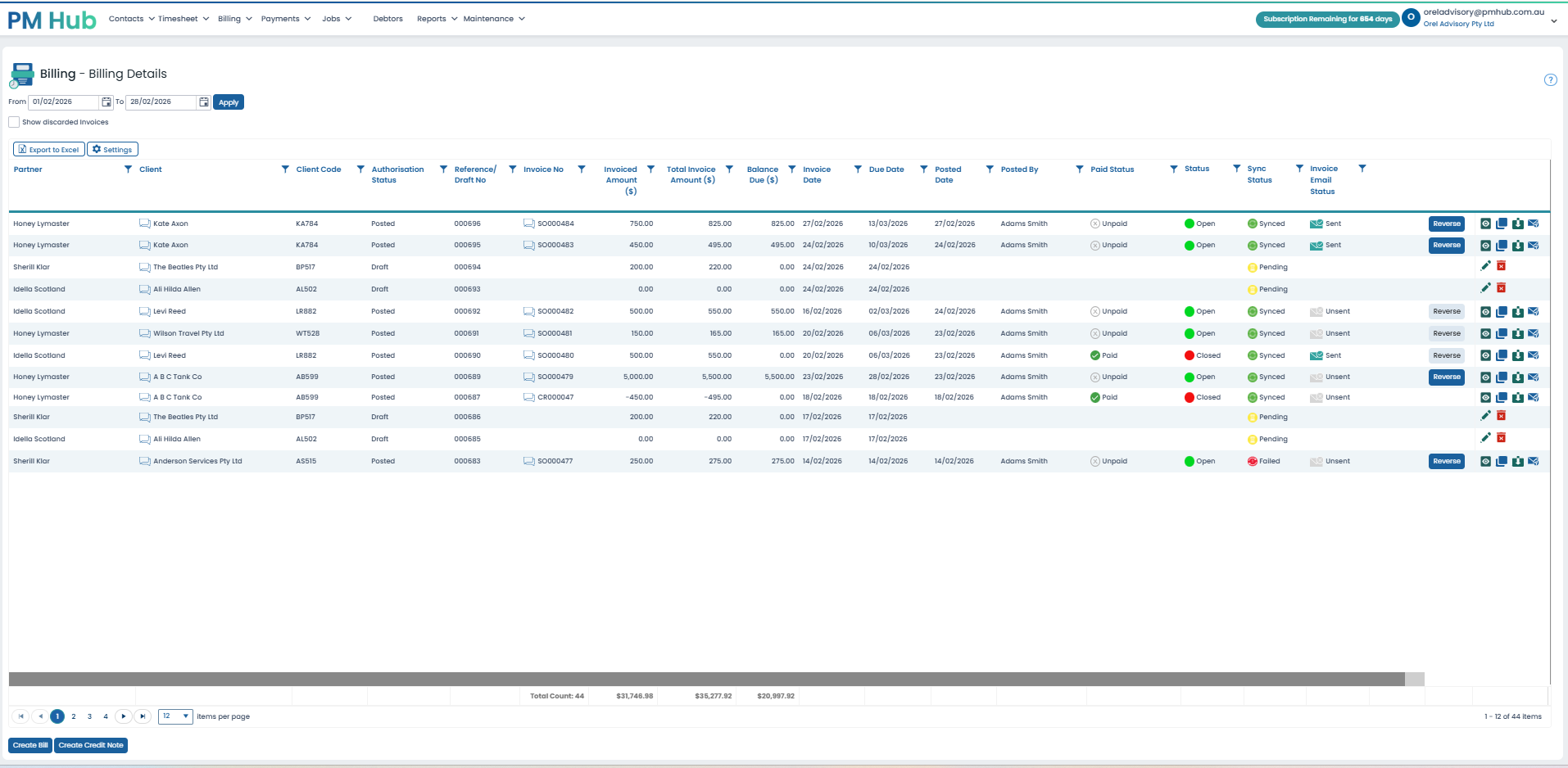The height and width of the screenshot is (768, 1568).
Task: Reverse invoice SO000477
Action: tap(1447, 461)
